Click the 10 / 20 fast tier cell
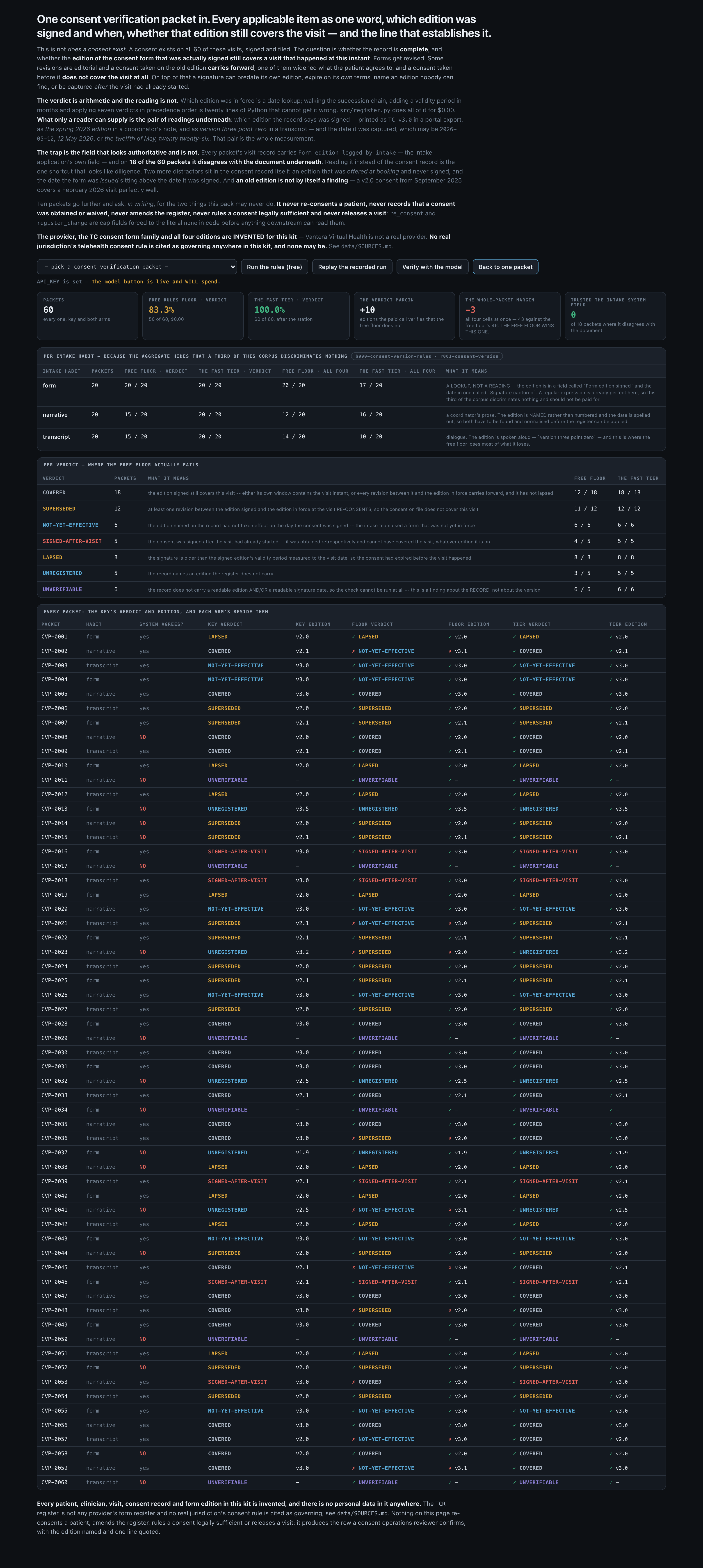Screen dimensions: 703x1568 point(371,436)
